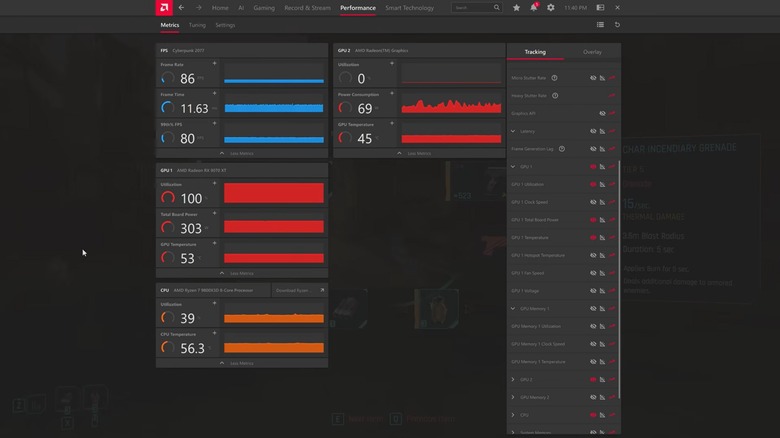Open the Gaming tab
Screen dimensions: 780x438
pos(264,8)
